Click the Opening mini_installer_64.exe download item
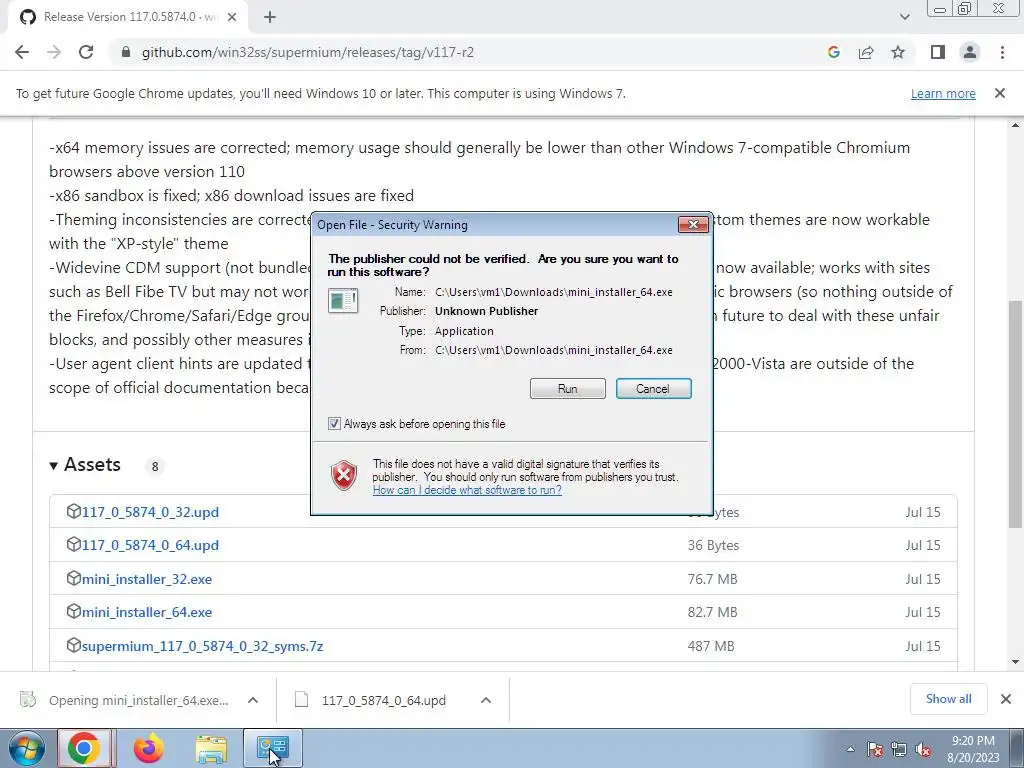 tap(125, 700)
